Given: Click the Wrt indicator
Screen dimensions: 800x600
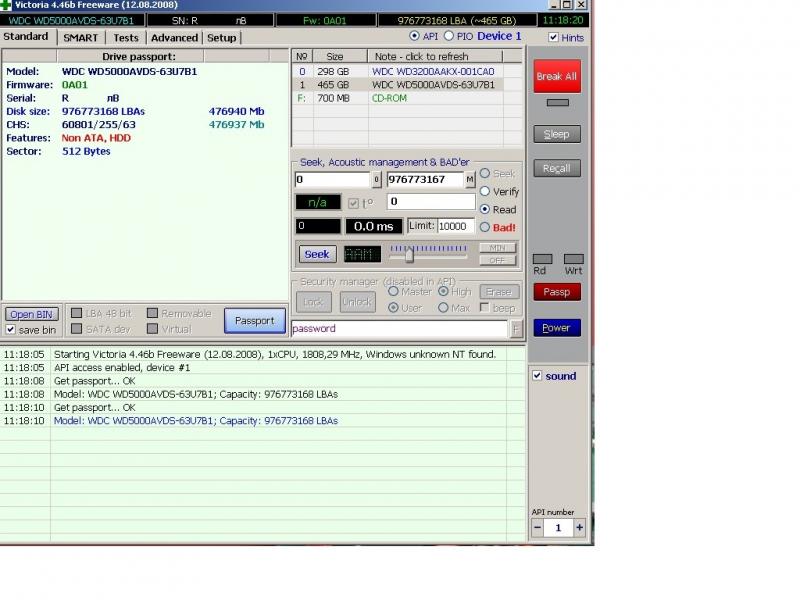Looking at the screenshot, I should click(x=573, y=259).
